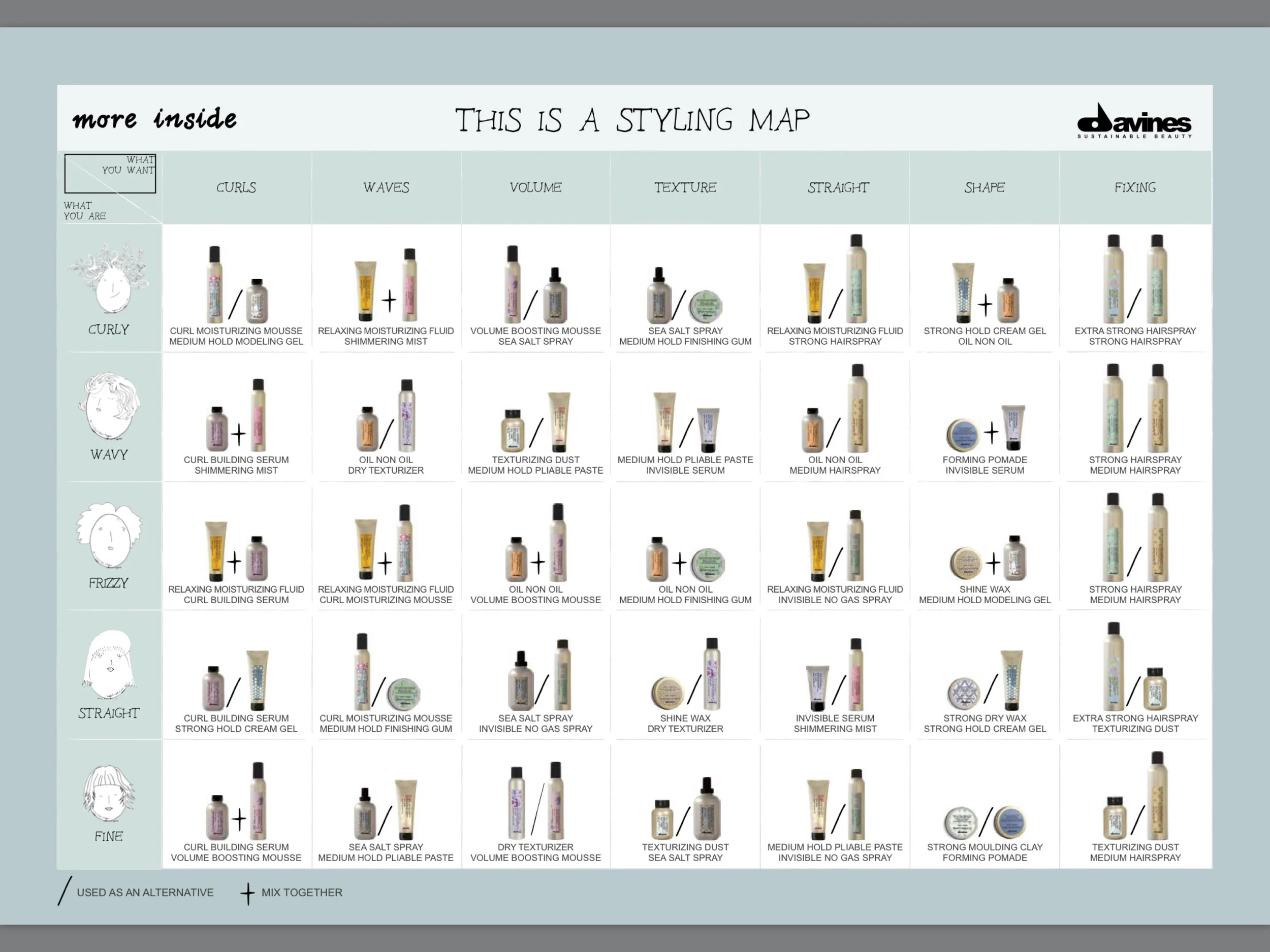
Task: Click the CURLY row label
Action: [x=109, y=330]
